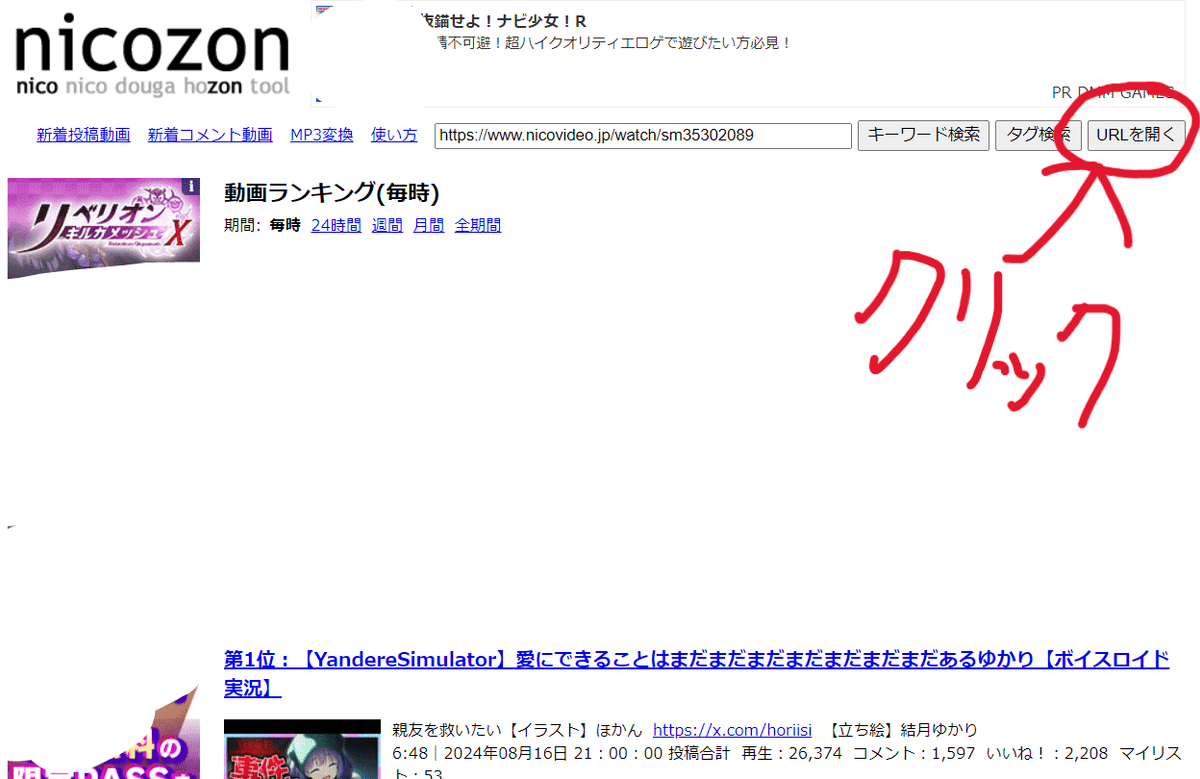Switch ranking period to 週間

387,225
